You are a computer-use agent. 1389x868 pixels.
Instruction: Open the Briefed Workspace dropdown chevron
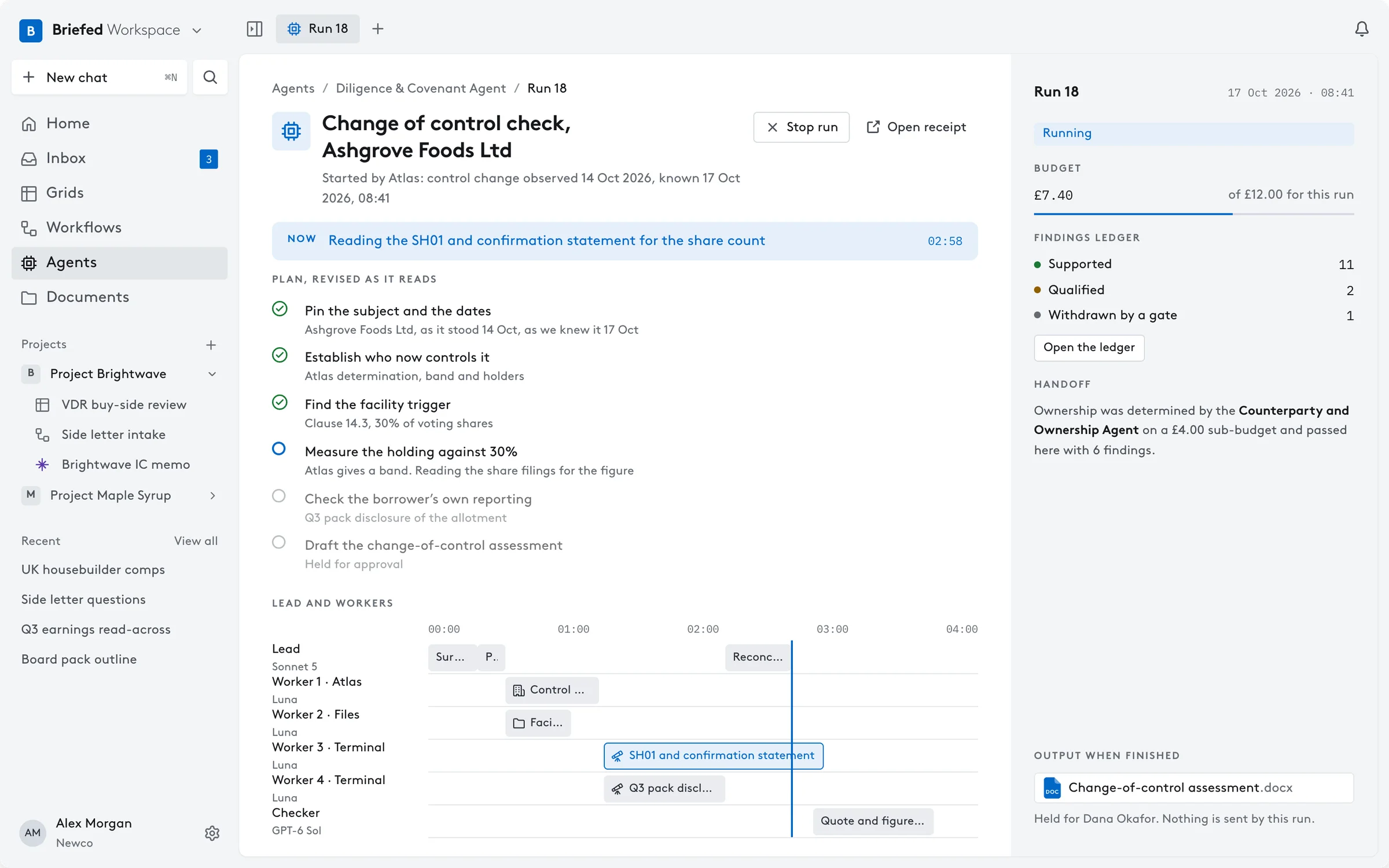(197, 30)
